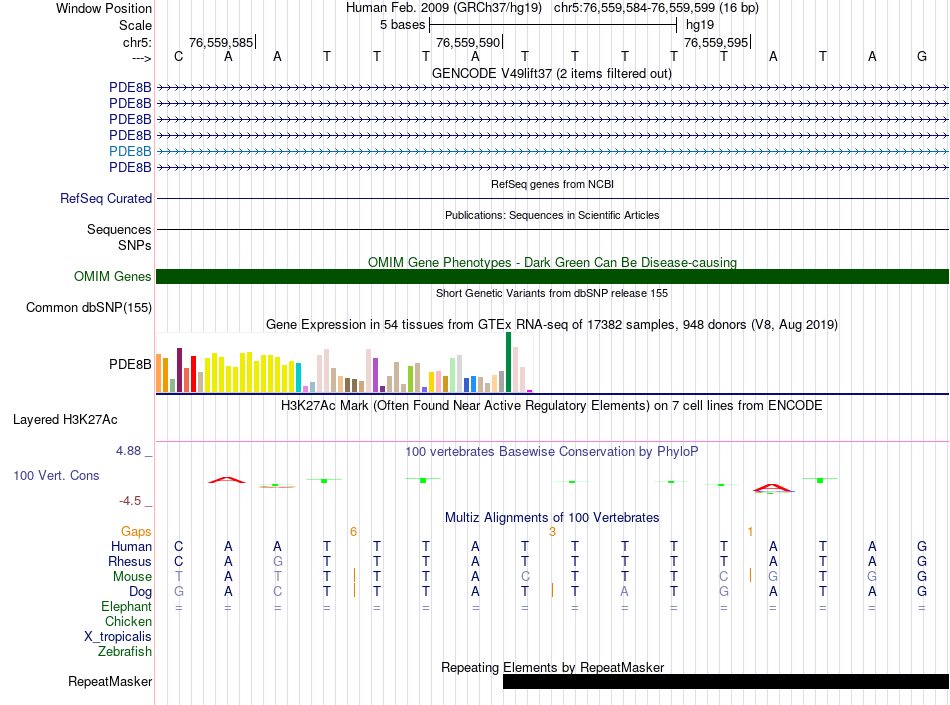Click the OMIM Genes track label

(112, 277)
